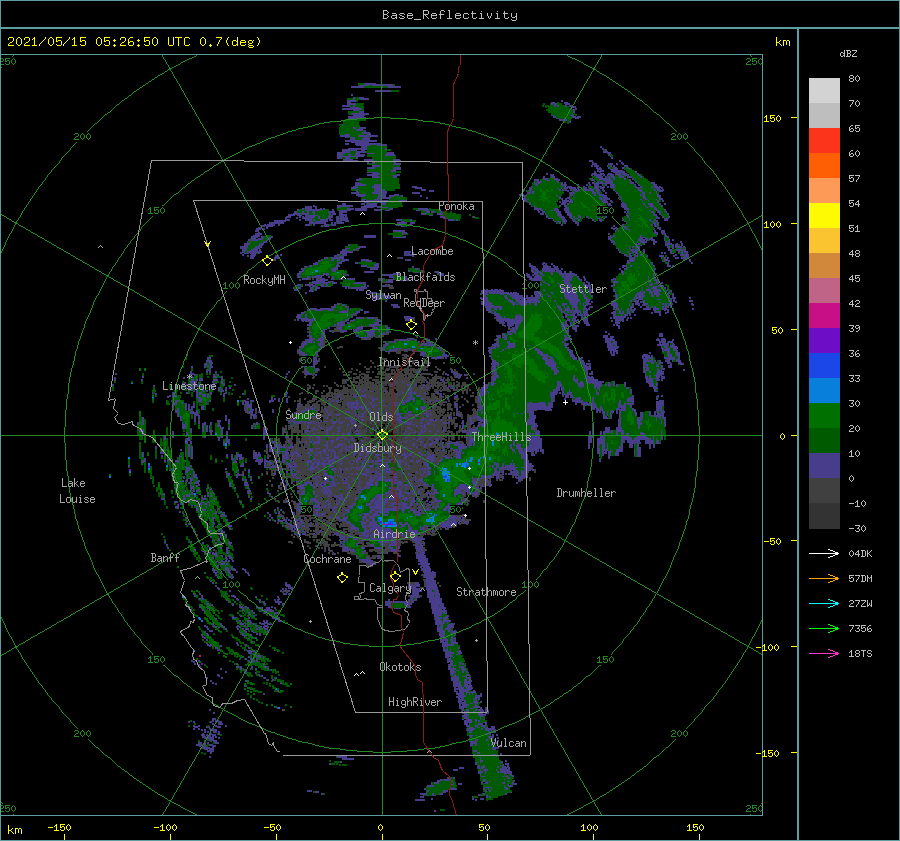900x841 pixels.
Task: Click the Stettler label
Action: [x=583, y=289]
